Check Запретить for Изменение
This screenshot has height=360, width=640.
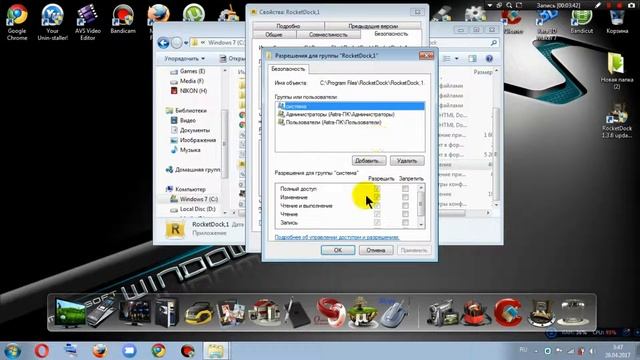tap(405, 197)
